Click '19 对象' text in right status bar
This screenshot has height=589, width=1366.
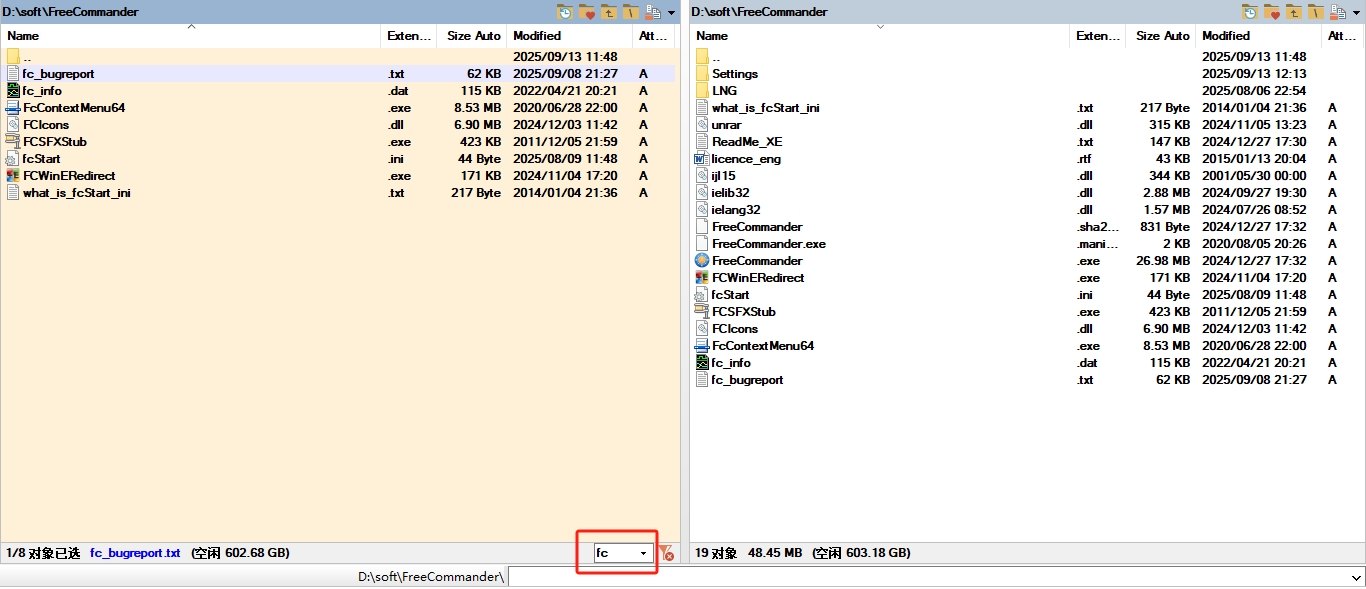[716, 553]
